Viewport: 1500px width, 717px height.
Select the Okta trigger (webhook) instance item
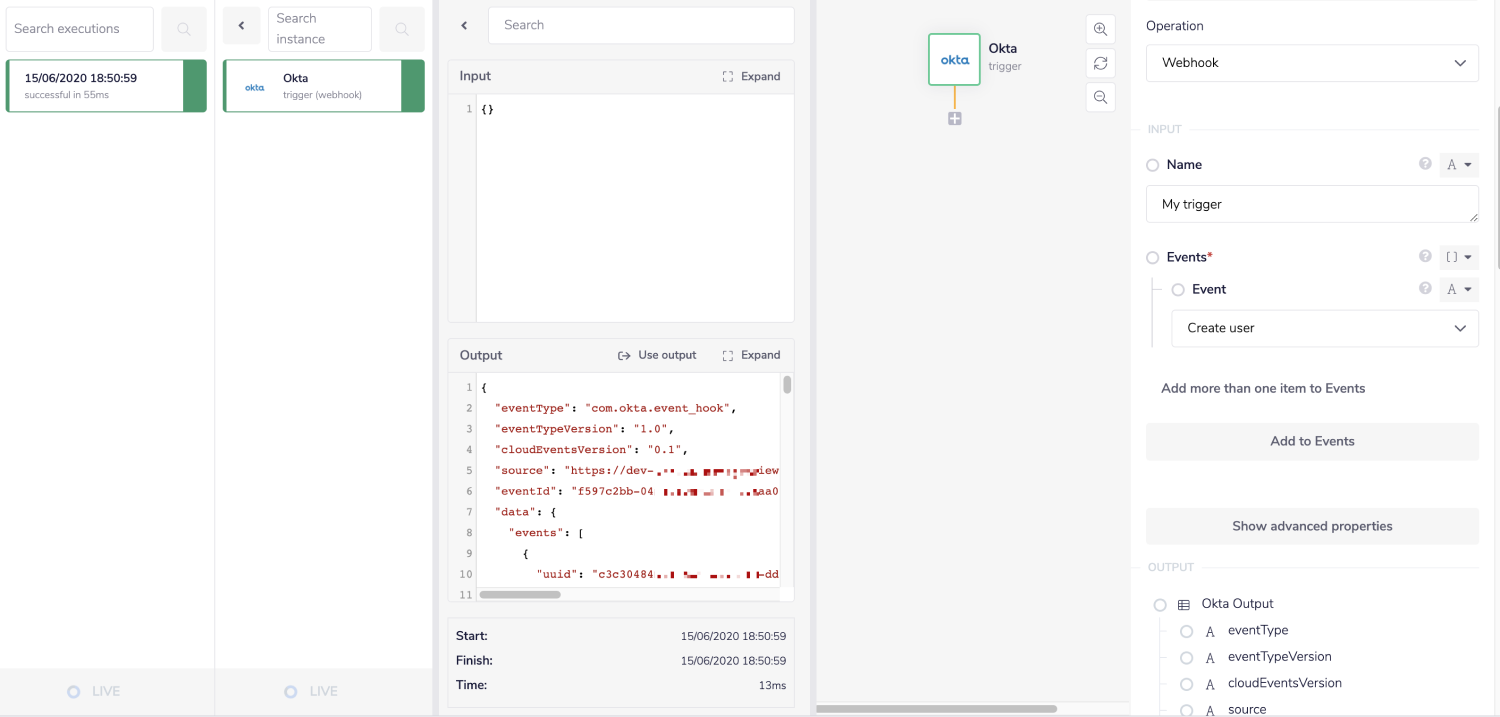tap(312, 85)
